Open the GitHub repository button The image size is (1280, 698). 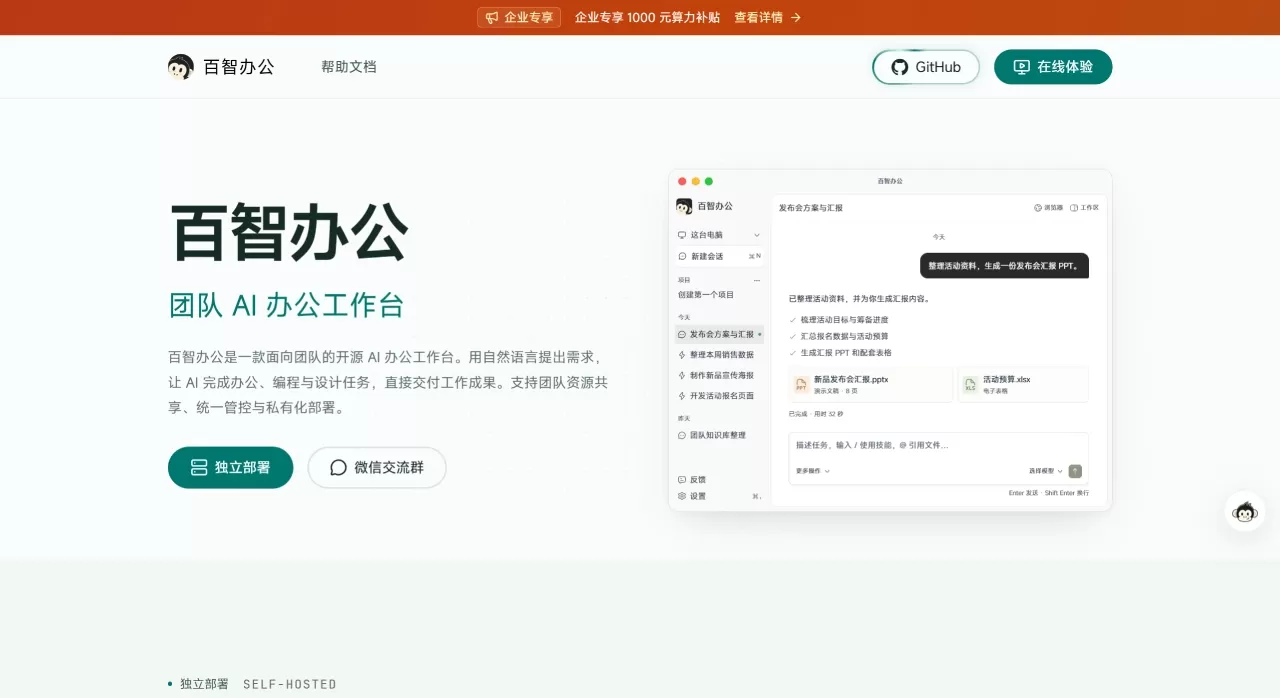(x=926, y=67)
